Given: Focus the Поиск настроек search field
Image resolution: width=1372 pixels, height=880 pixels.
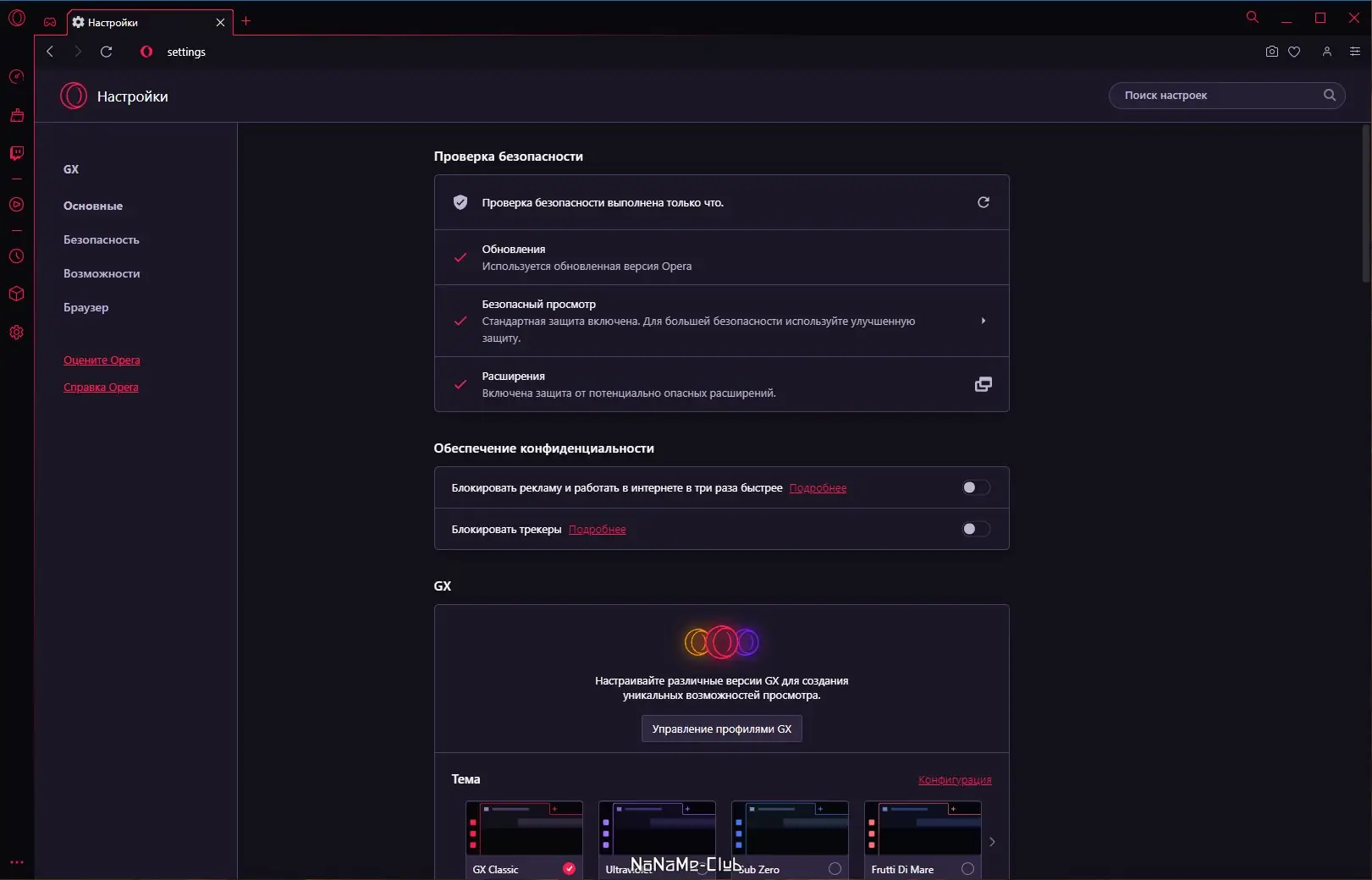Looking at the screenshot, I should 1226,96.
